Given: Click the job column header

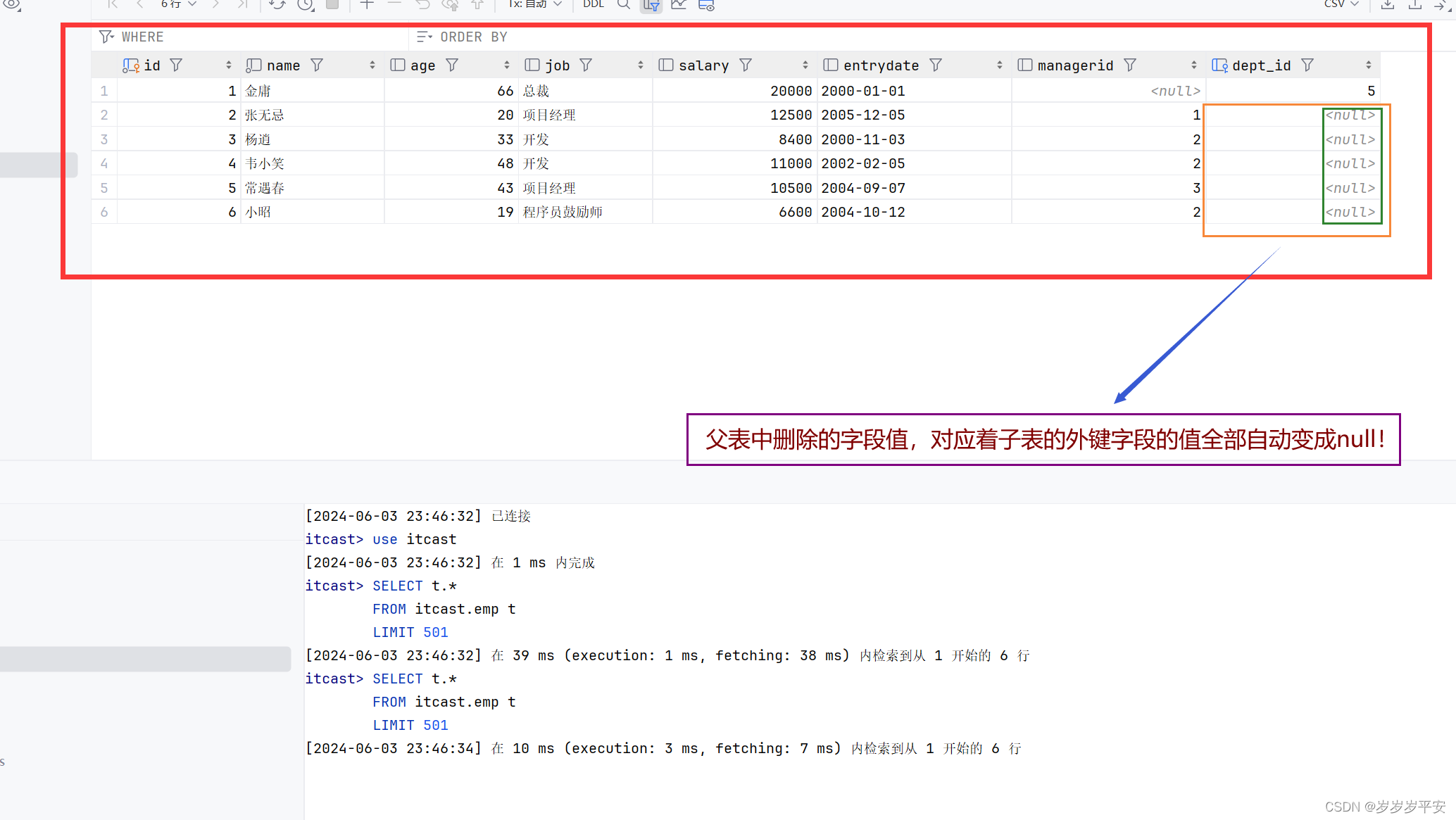Looking at the screenshot, I should tap(557, 65).
